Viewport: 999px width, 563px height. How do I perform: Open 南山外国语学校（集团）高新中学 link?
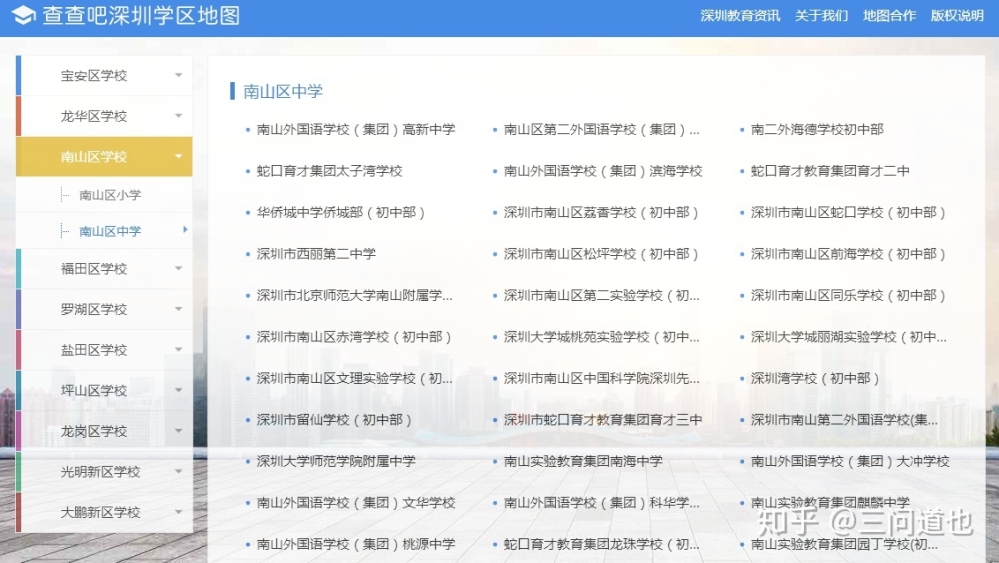point(356,129)
